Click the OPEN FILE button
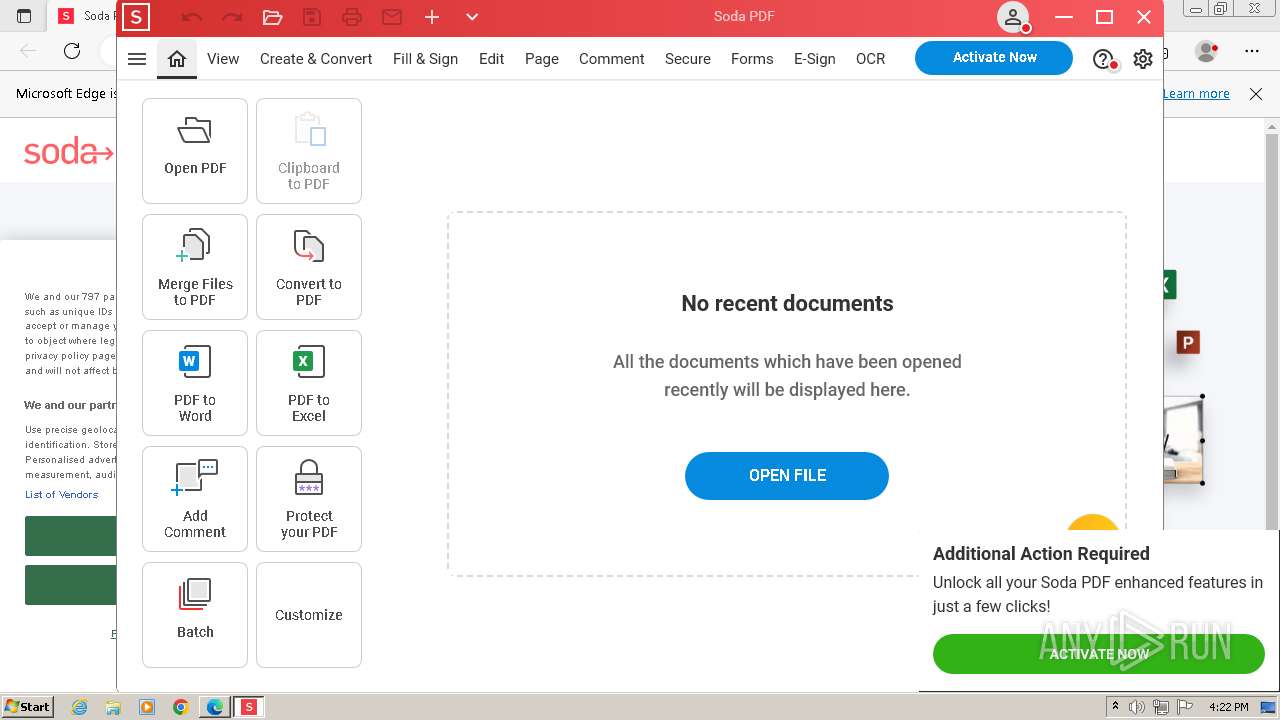 coord(787,476)
